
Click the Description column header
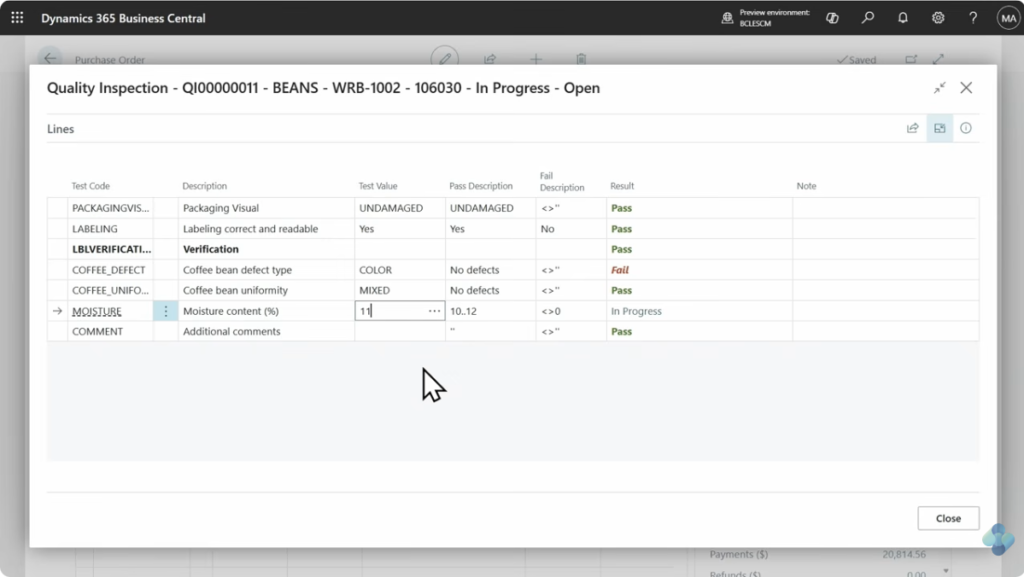tap(204, 186)
